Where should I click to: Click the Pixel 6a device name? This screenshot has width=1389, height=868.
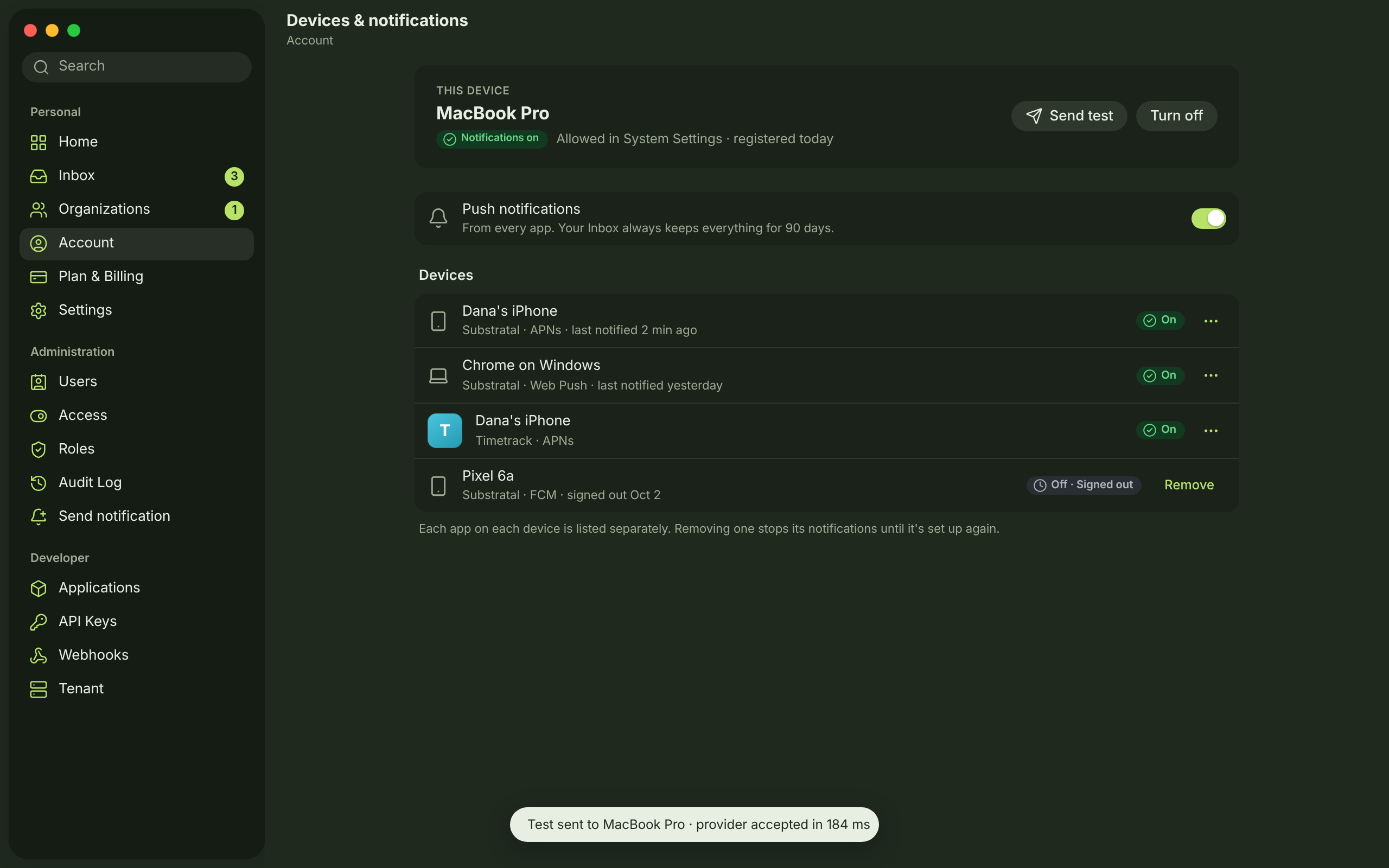[488, 476]
